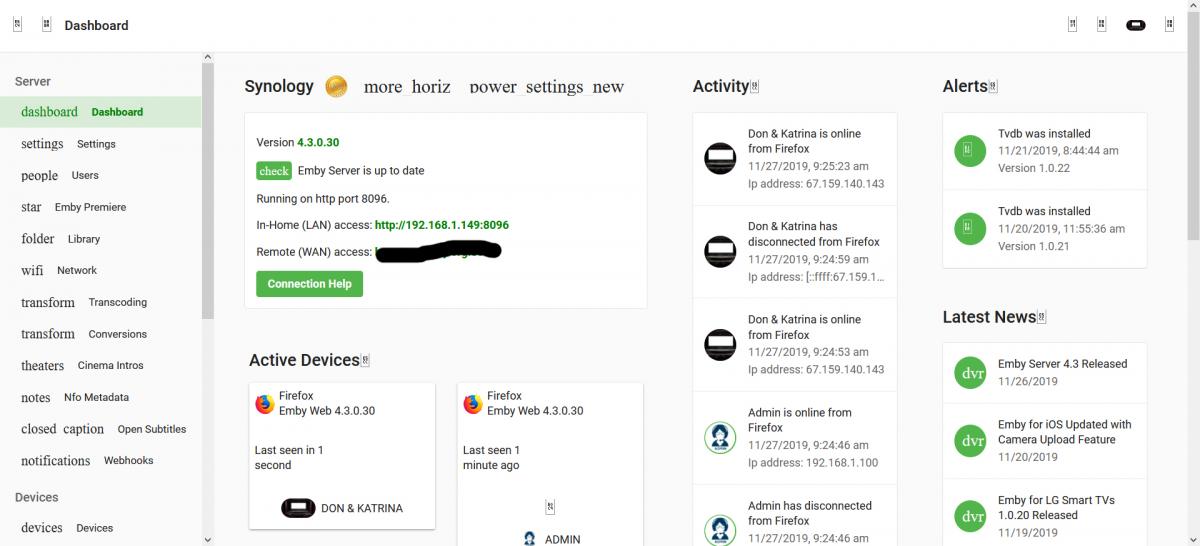Click green icon of Tvdb Version 1.0.22 alert
The image size is (1200, 546).
point(970,150)
